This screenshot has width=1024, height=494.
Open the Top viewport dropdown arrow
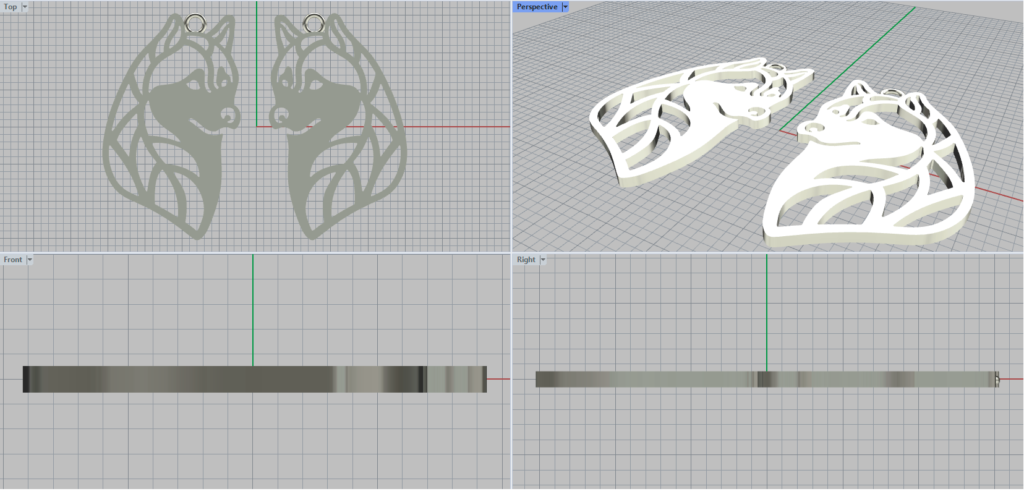coord(25,7)
